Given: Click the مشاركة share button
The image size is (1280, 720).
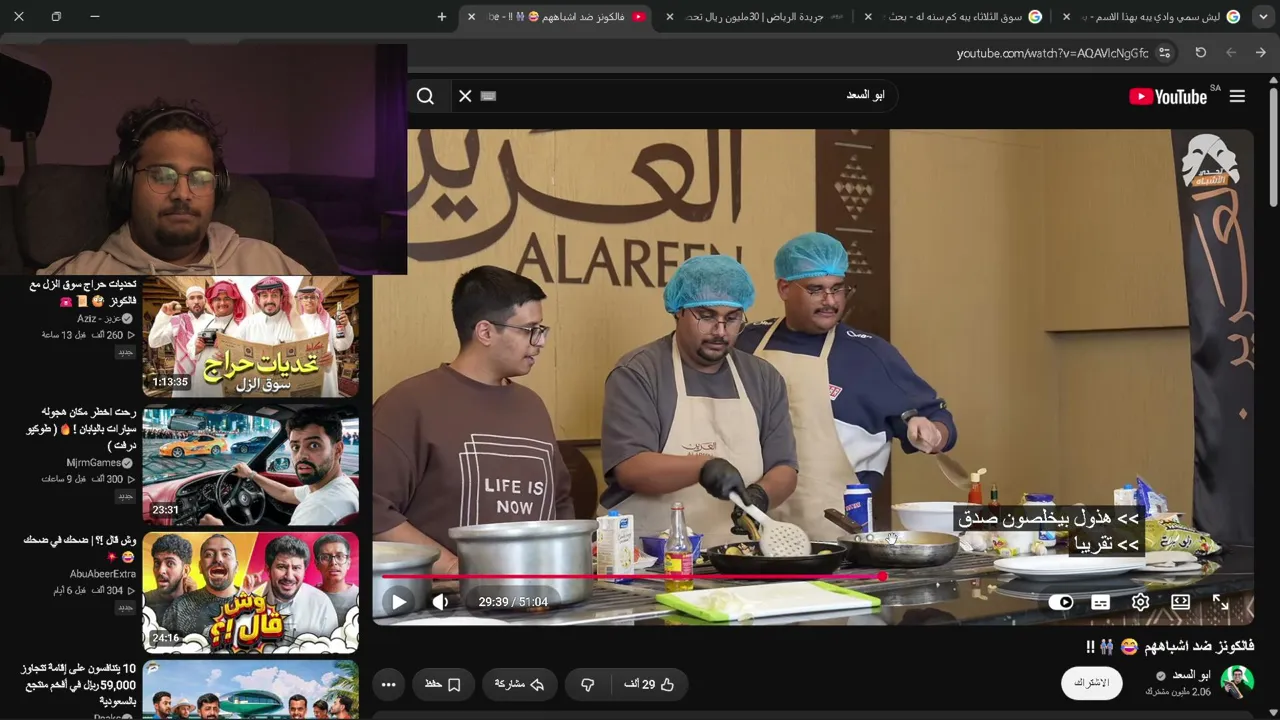Looking at the screenshot, I should [519, 684].
